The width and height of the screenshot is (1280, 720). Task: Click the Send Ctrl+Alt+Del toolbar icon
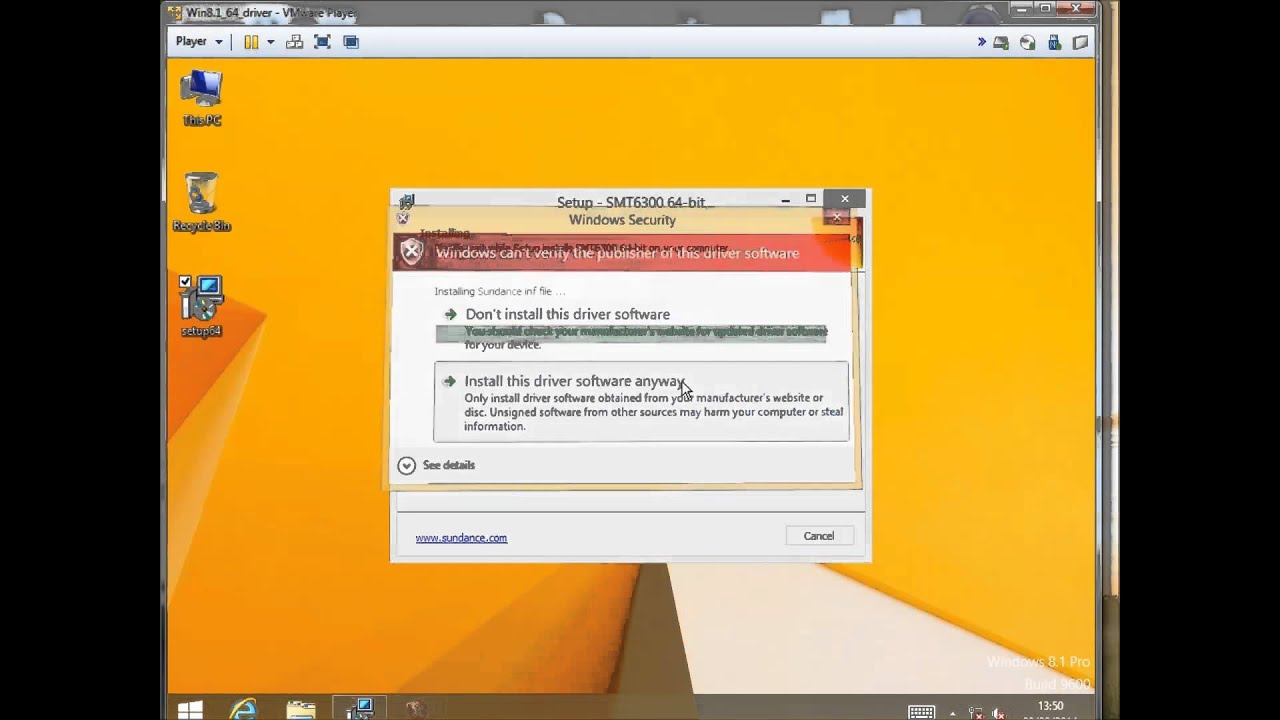(x=294, y=41)
